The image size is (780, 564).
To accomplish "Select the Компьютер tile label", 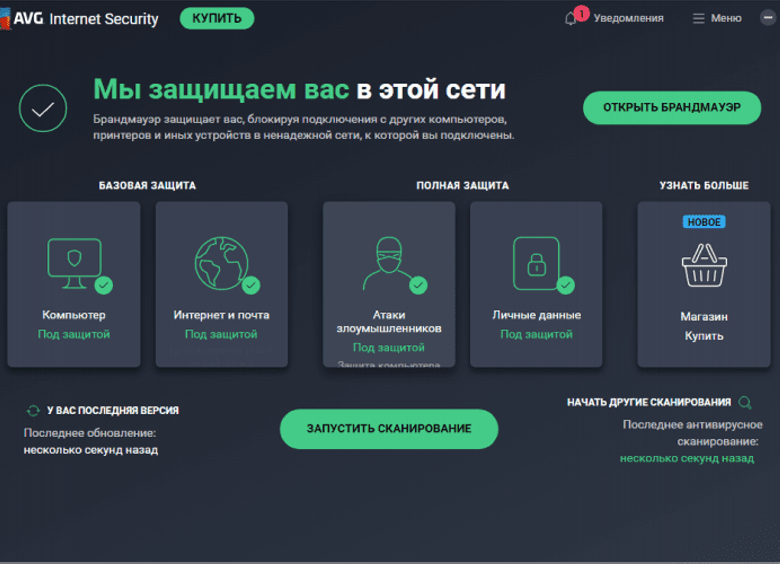I will (x=74, y=315).
